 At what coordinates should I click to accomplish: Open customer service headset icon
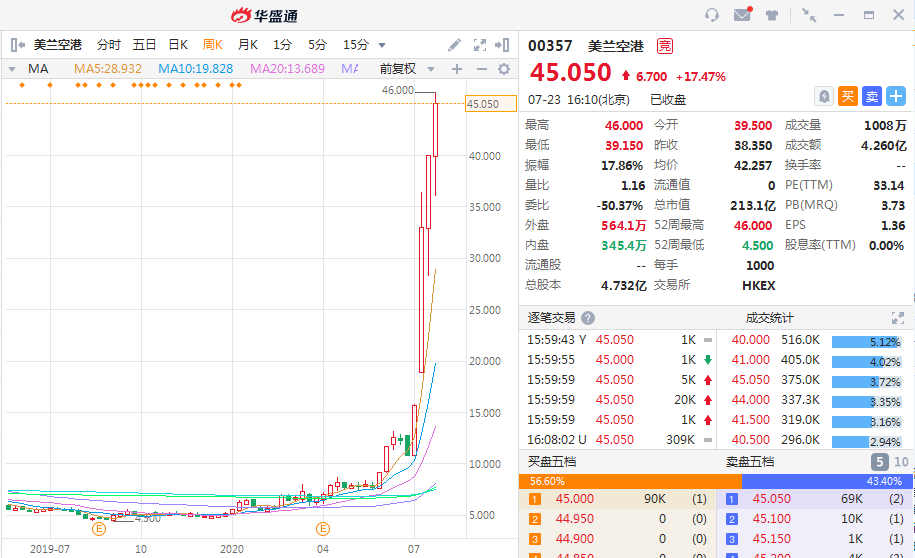point(711,15)
